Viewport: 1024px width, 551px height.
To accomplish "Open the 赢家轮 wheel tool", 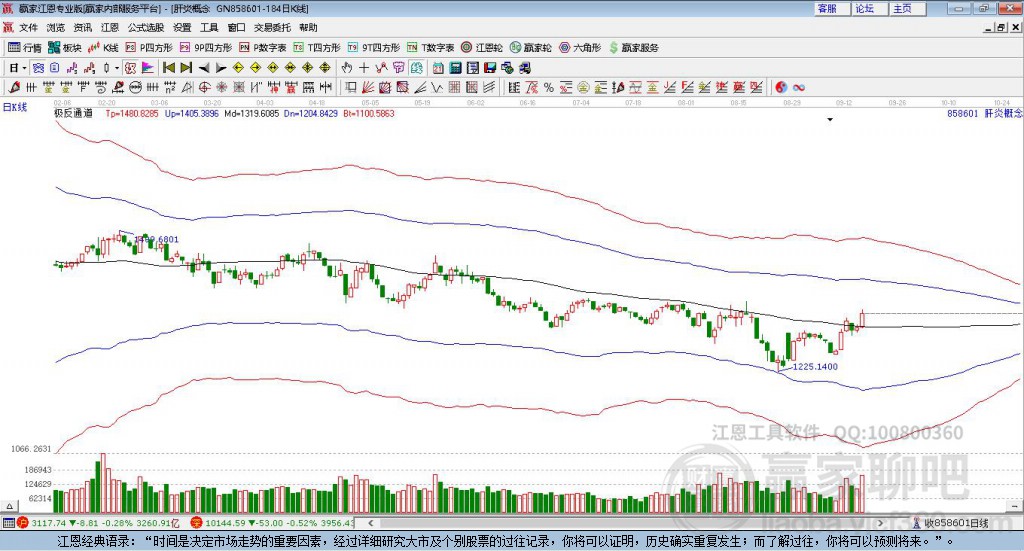I will (x=531, y=48).
